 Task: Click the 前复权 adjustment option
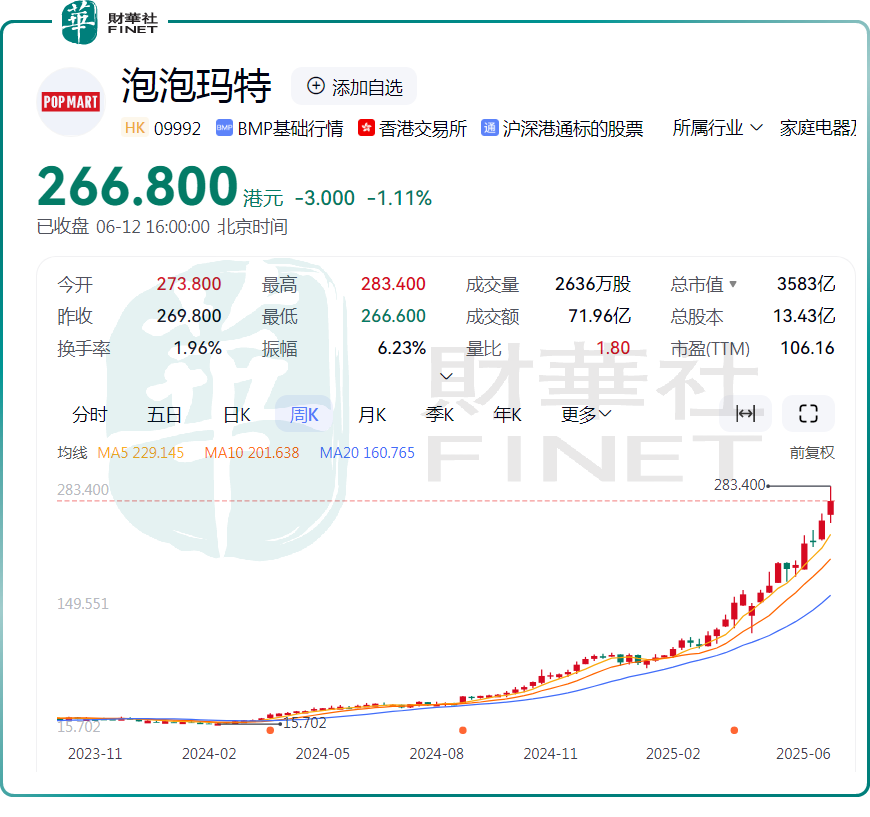pyautogui.click(x=812, y=453)
